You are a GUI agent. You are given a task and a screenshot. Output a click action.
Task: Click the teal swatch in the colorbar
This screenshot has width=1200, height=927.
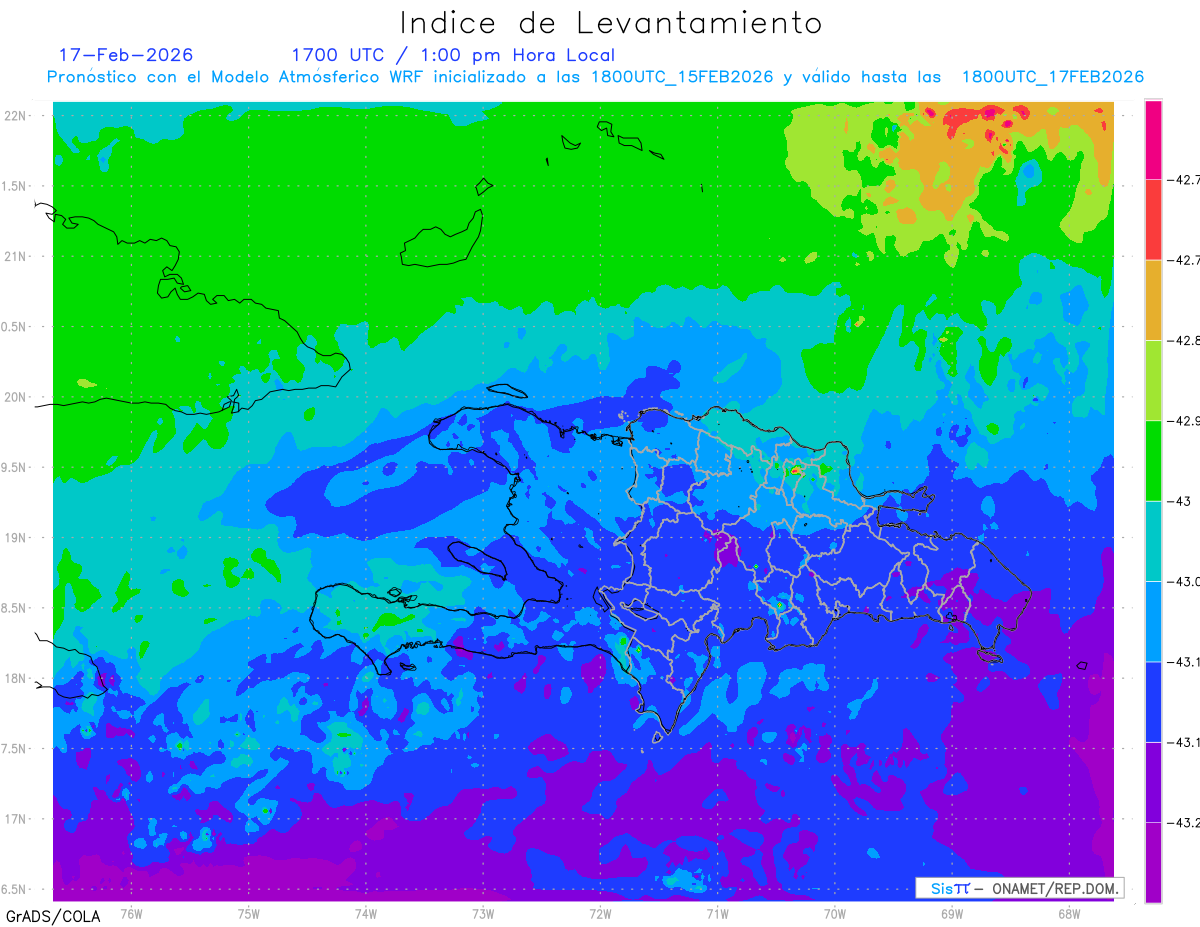(x=1153, y=541)
